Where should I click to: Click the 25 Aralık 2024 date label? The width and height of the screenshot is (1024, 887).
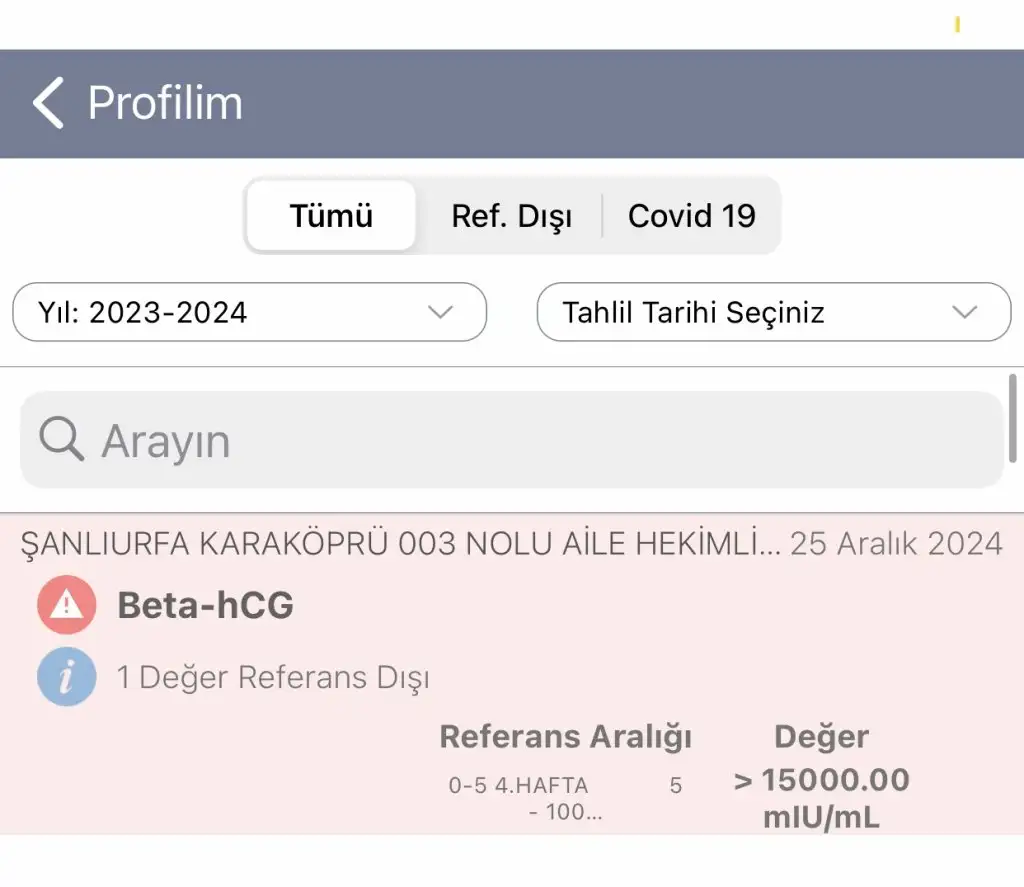(896, 543)
